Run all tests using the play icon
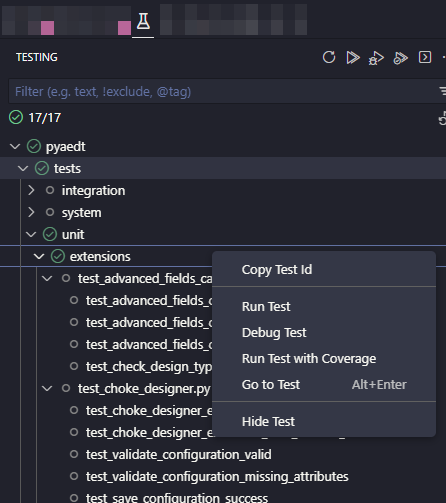The image size is (446, 503). tap(353, 57)
